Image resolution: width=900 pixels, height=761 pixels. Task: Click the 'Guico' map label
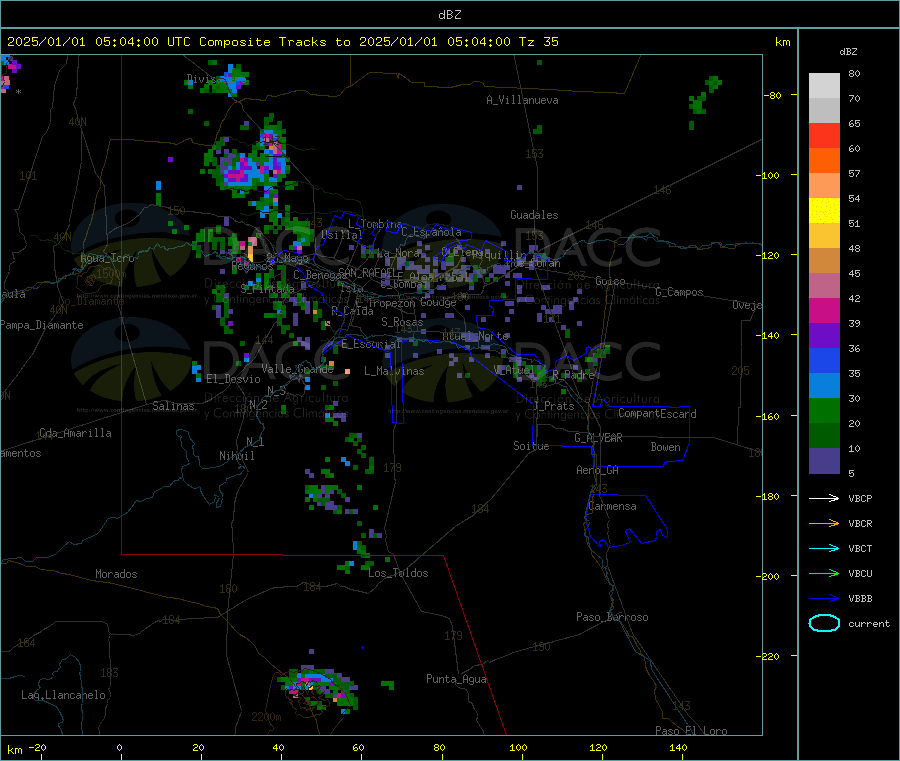pos(610,281)
